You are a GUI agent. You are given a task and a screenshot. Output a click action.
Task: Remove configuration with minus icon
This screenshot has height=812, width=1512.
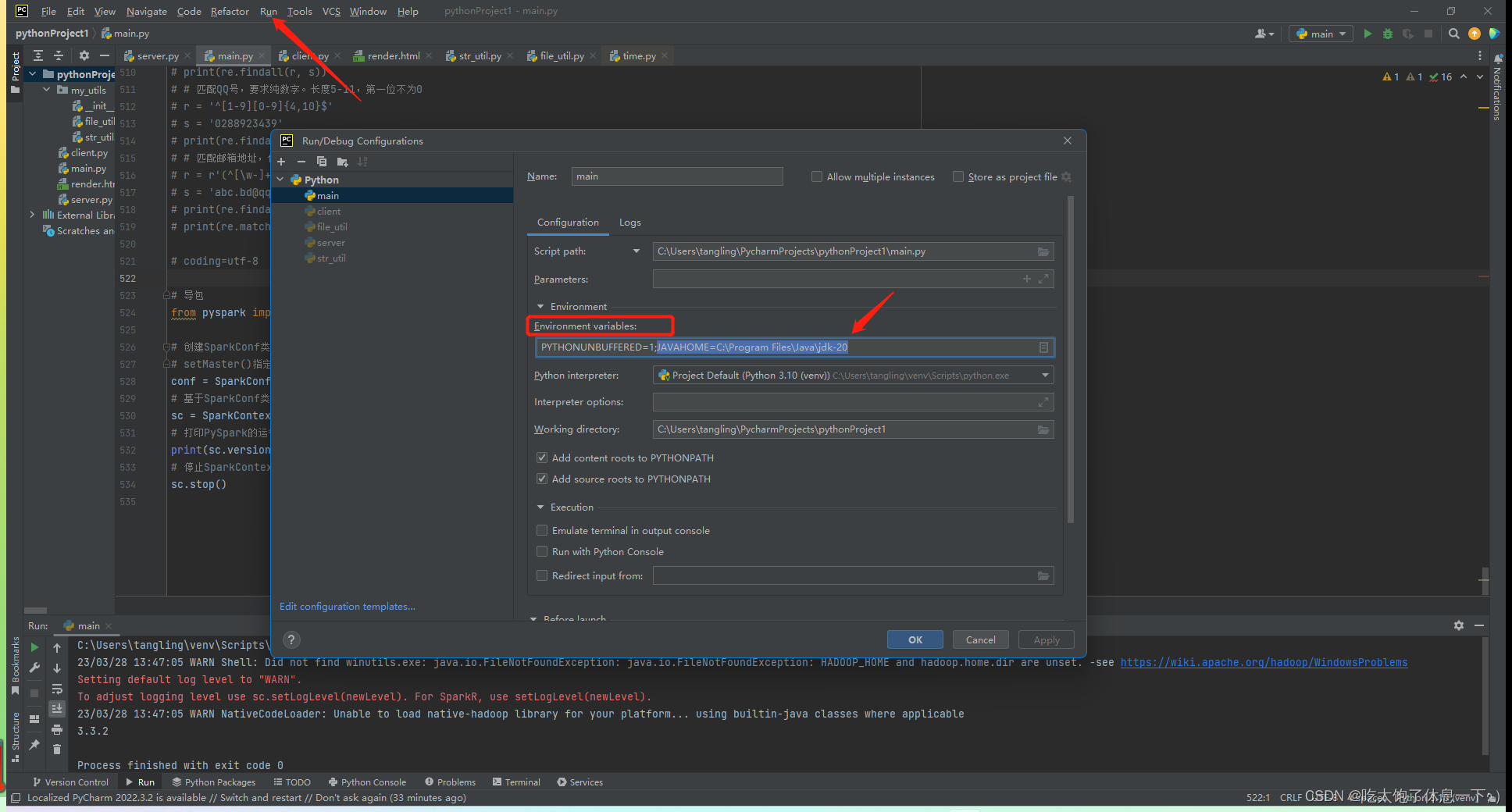[x=301, y=162]
